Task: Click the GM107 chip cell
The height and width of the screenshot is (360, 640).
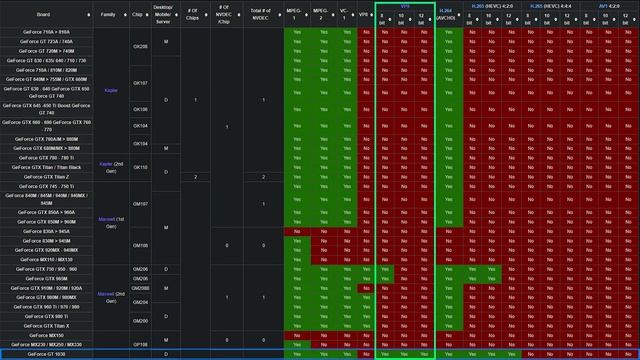Action: [140, 204]
